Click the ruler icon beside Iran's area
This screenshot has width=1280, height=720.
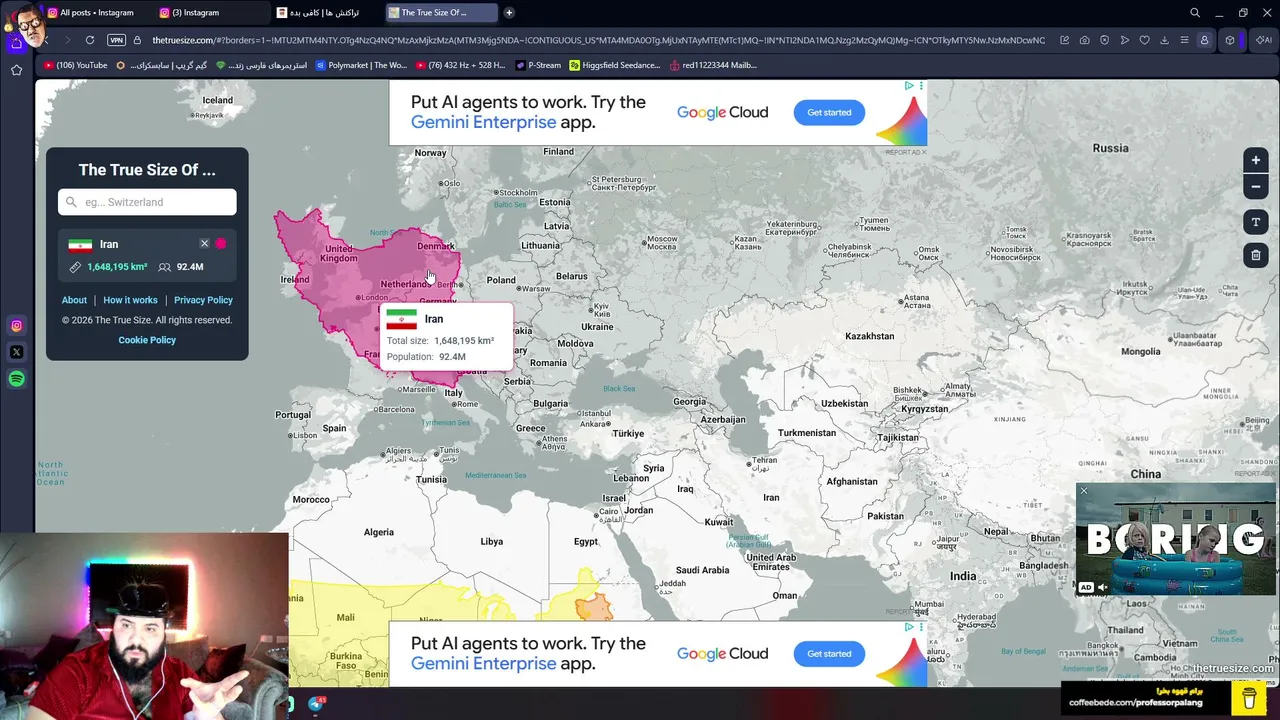tap(75, 267)
